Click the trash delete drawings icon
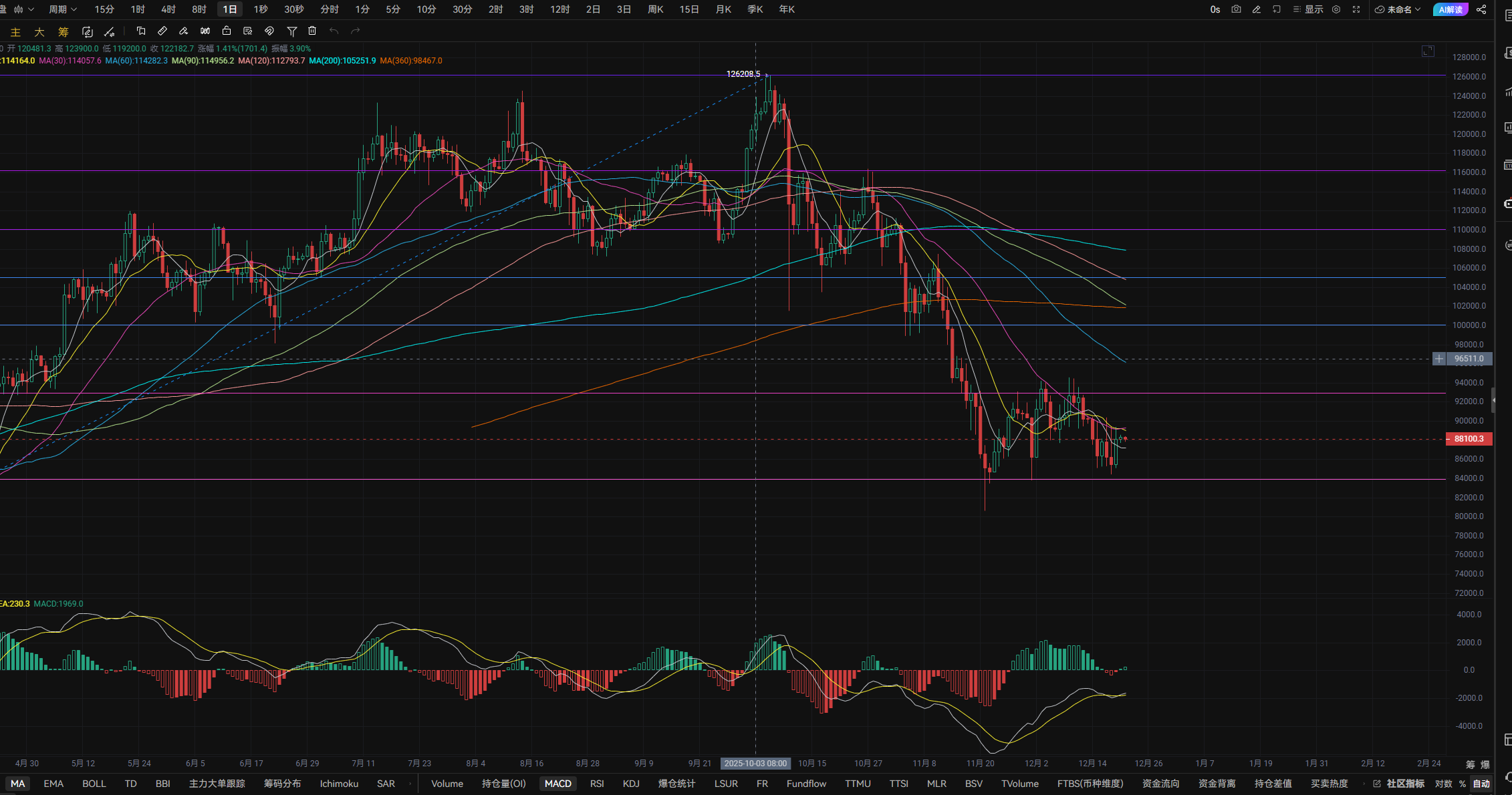This screenshot has height=795, width=1512. coord(312,31)
